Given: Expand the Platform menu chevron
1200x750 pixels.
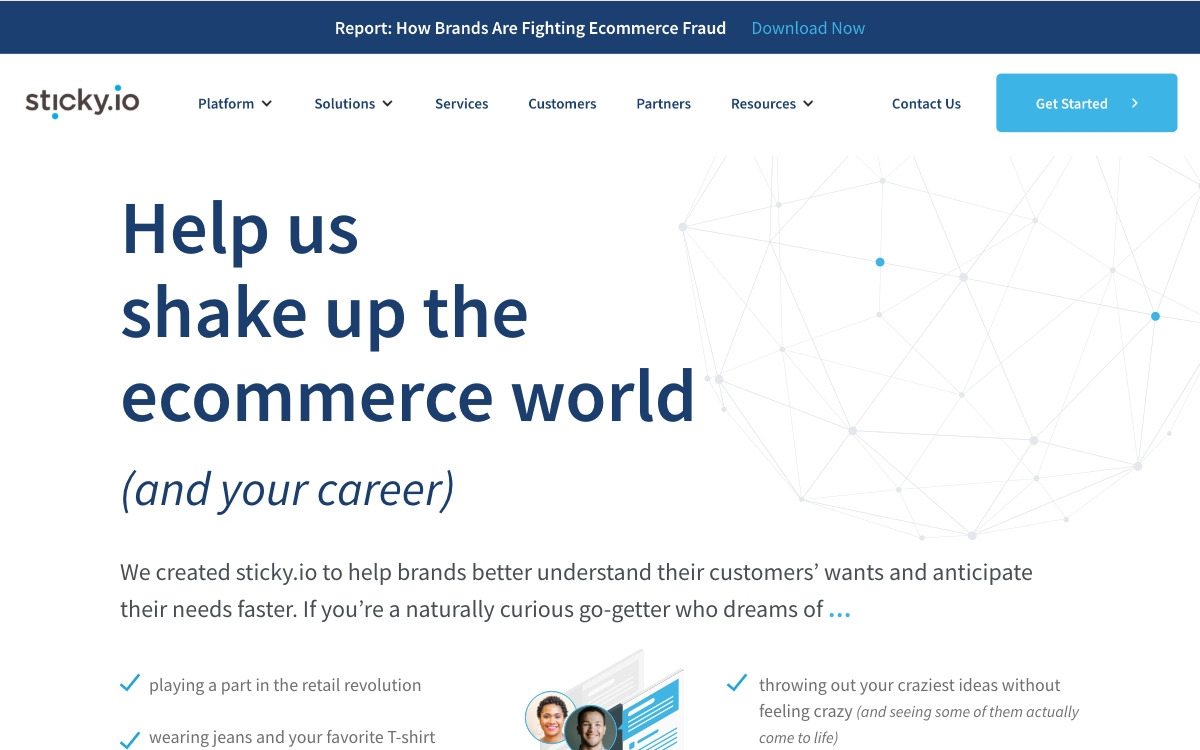Looking at the screenshot, I should coord(267,104).
